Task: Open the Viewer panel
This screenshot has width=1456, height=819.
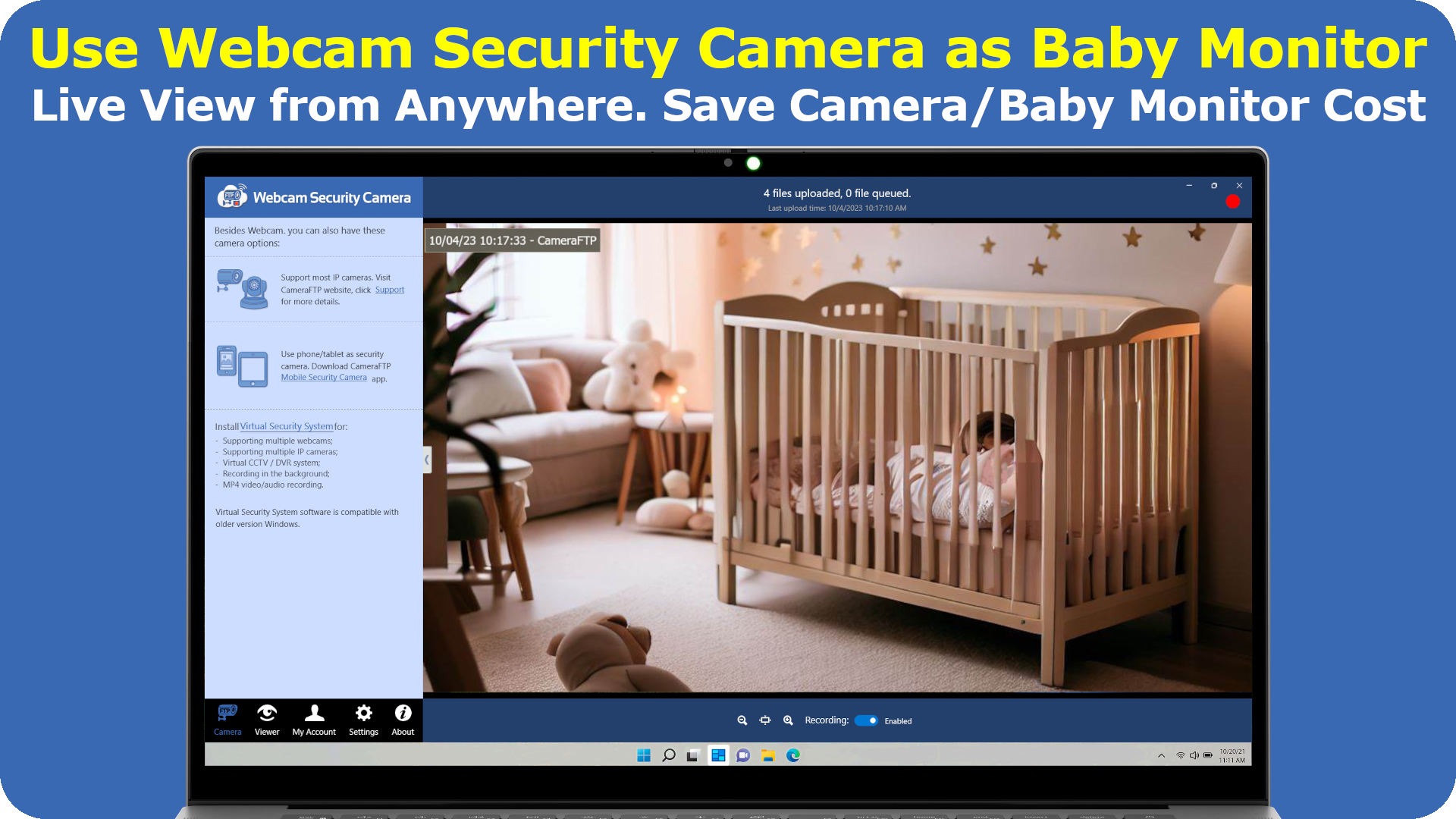Action: 267,718
